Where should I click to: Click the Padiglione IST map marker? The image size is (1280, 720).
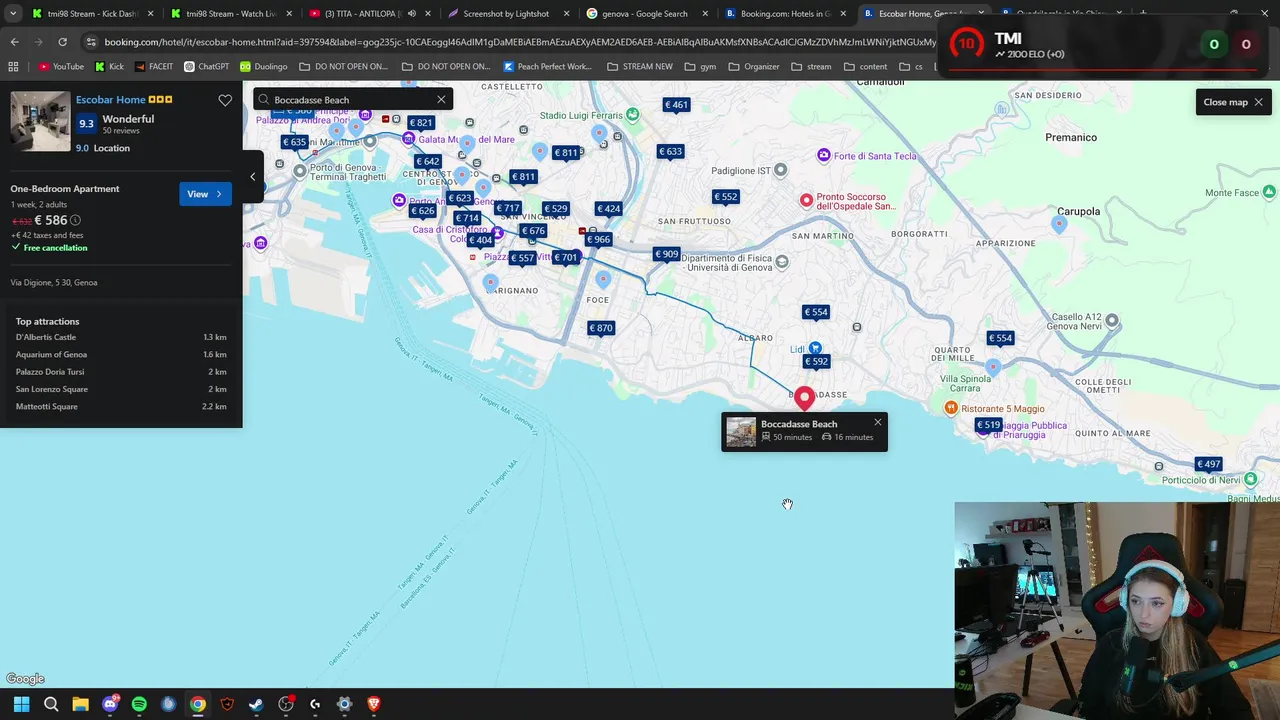click(781, 170)
